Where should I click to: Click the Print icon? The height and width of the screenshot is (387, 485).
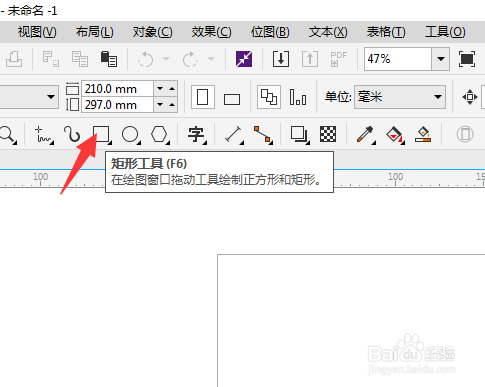tap(14, 59)
